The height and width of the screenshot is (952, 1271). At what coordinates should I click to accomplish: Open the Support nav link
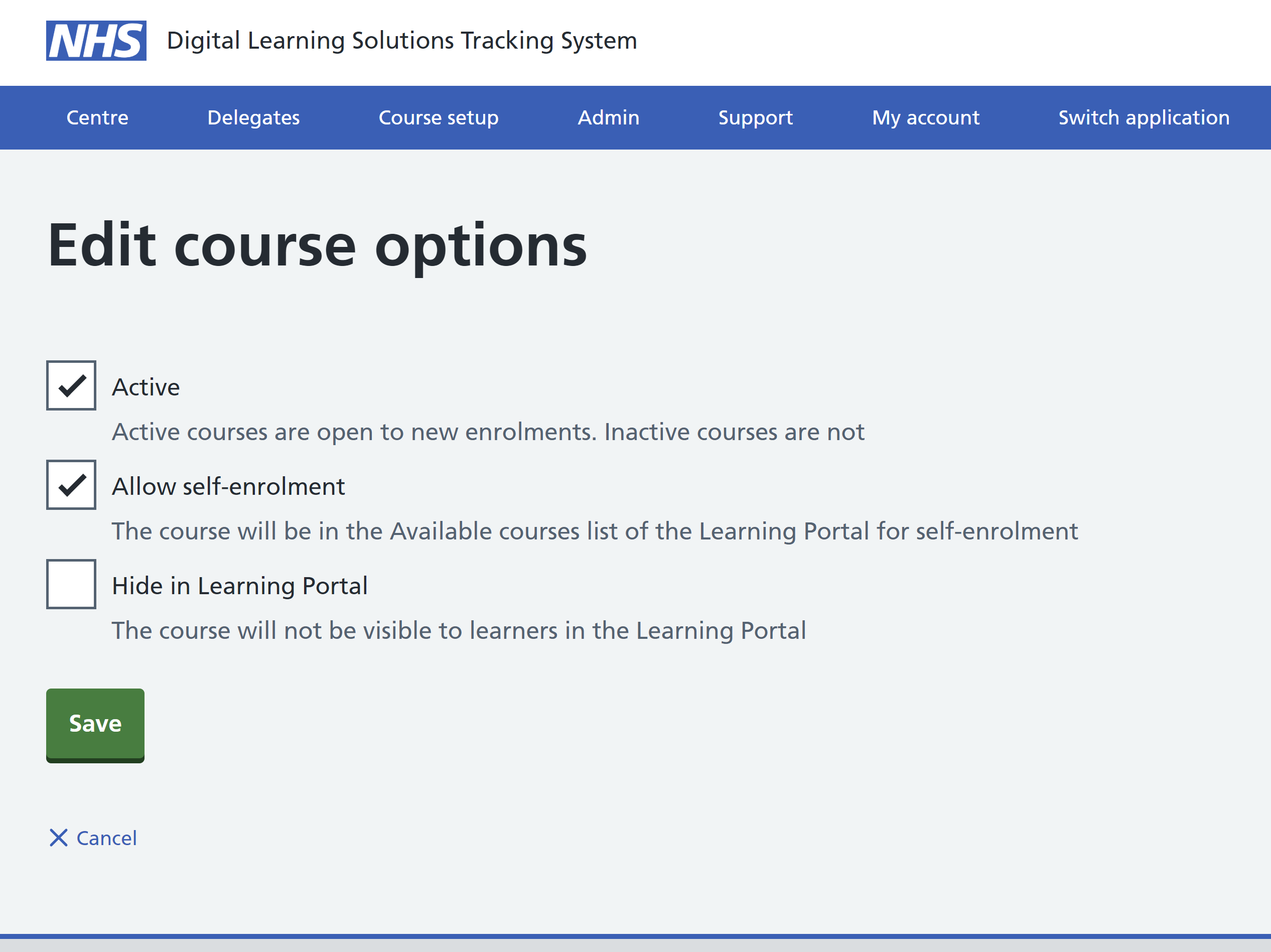coord(755,118)
